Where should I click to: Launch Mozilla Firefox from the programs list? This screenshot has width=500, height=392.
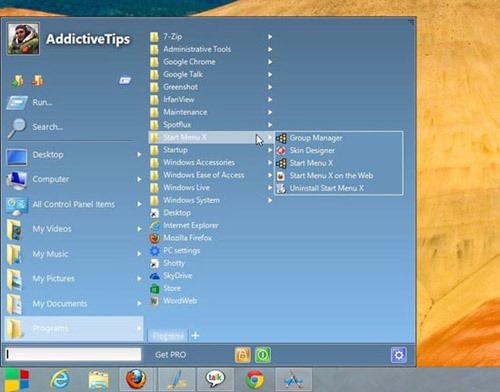(x=181, y=238)
